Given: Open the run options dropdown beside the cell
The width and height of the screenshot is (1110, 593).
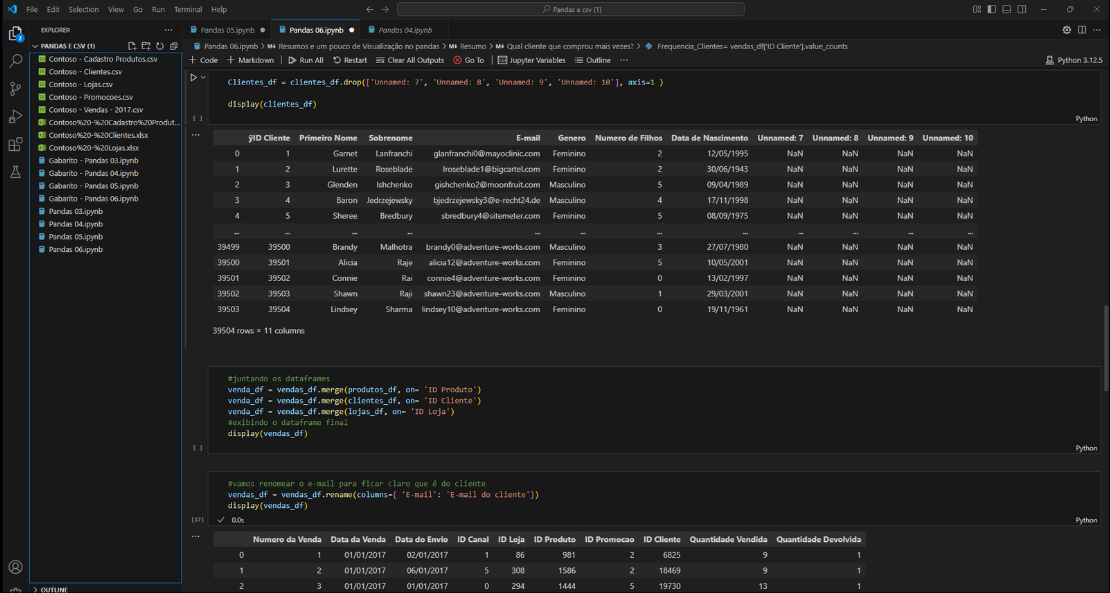Looking at the screenshot, I should coord(203,78).
